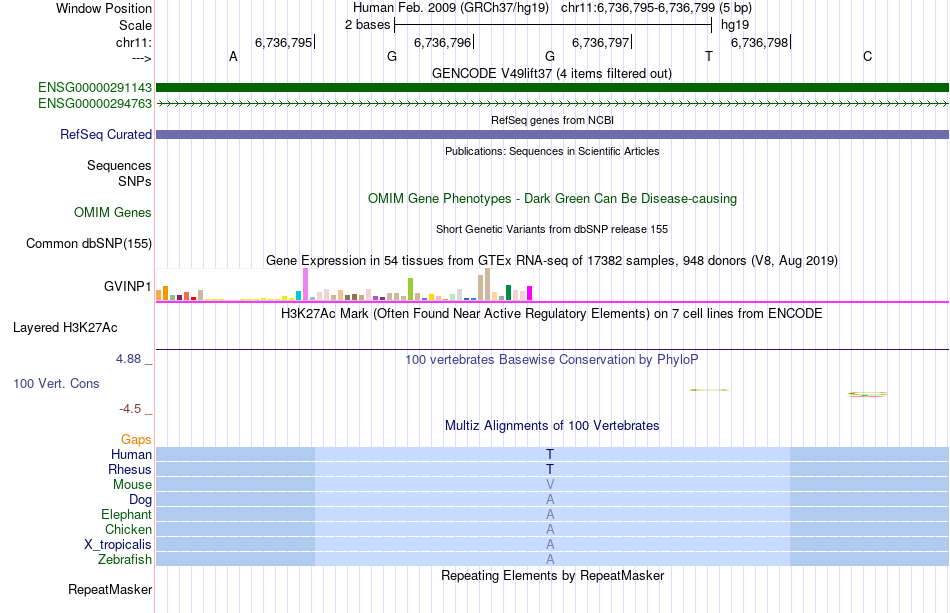Click Short Genetic Variants dbSNP title
Viewport: 950px width, 613px height.
pyautogui.click(x=552, y=229)
